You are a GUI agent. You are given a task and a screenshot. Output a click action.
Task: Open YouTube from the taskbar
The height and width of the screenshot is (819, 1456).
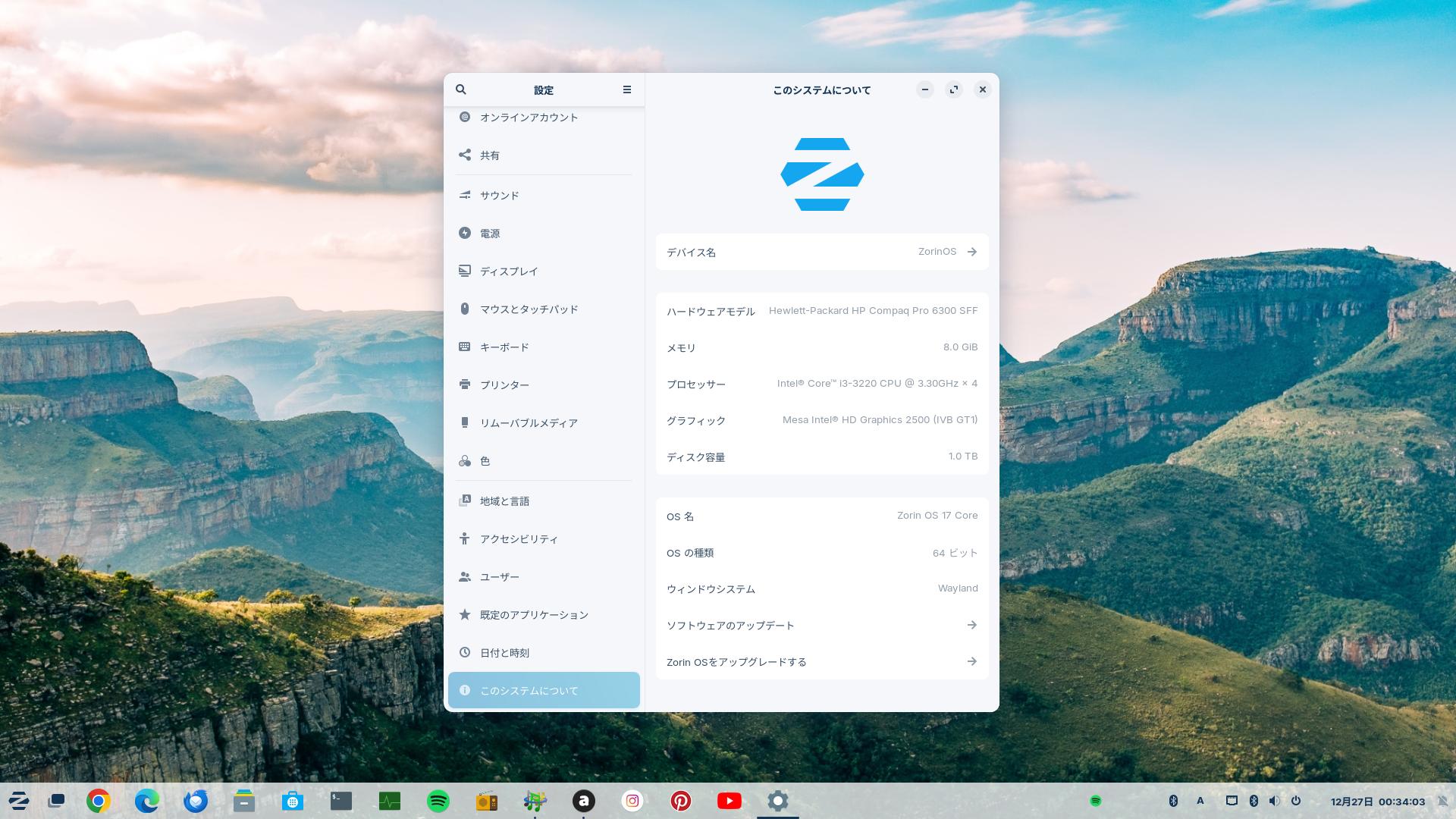tap(730, 801)
